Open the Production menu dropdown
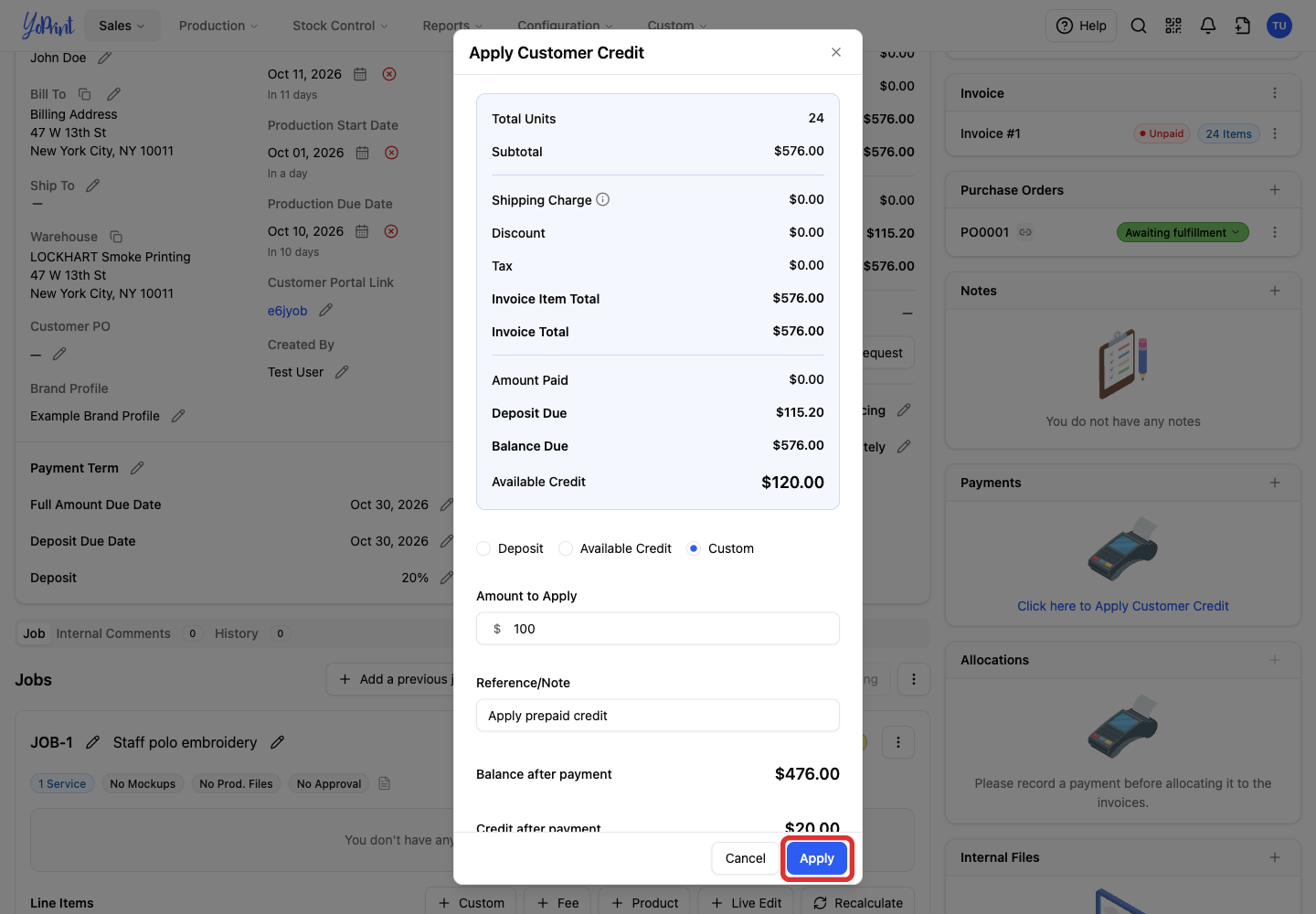This screenshot has width=1316, height=914. (x=218, y=26)
